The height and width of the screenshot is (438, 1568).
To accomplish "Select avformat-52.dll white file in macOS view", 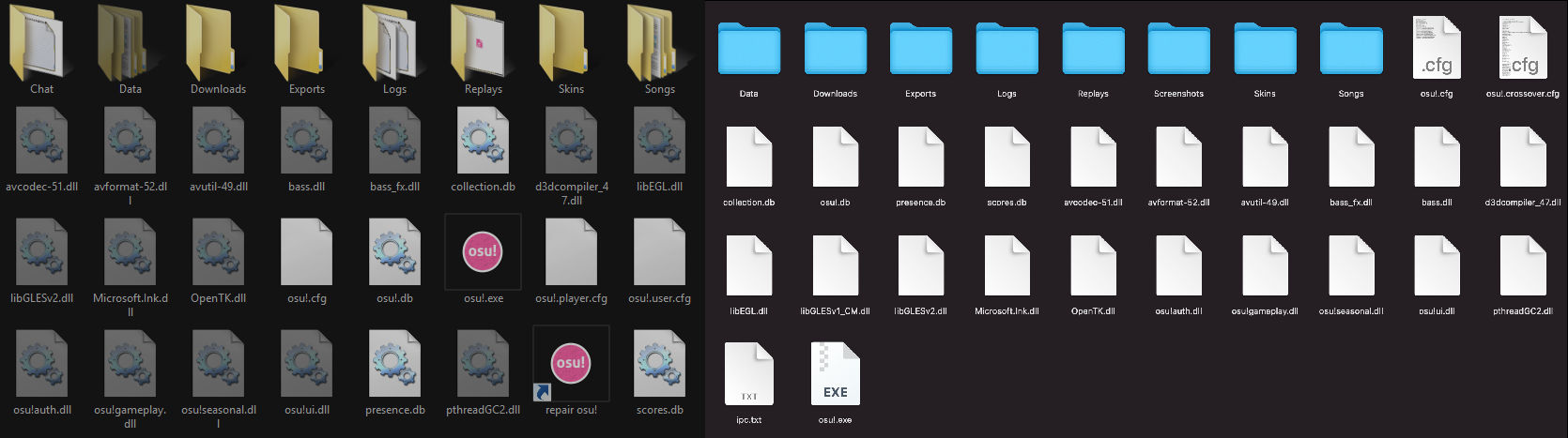I will coord(1179,157).
